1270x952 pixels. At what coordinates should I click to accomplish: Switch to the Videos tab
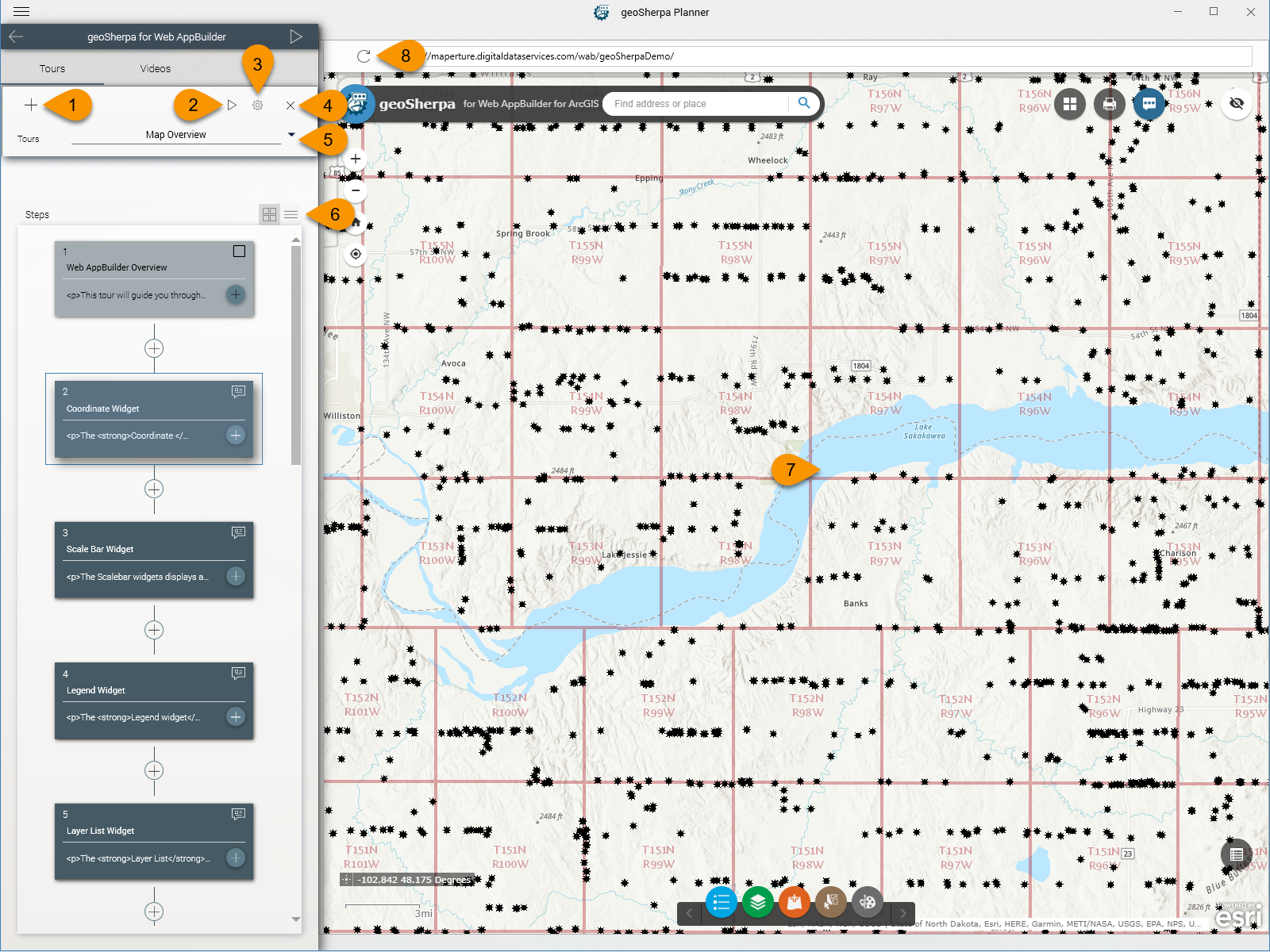pos(156,69)
